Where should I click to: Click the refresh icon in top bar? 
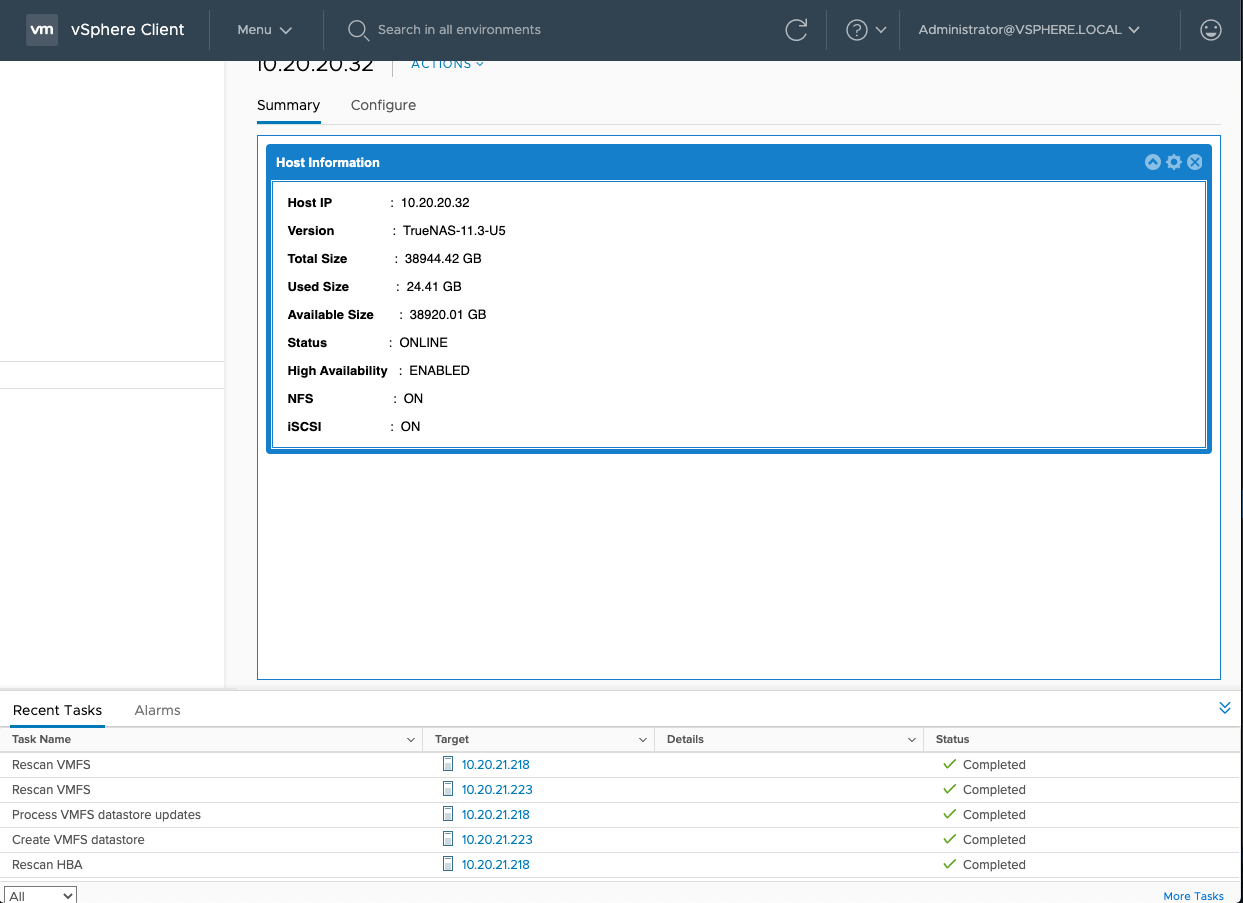(x=796, y=30)
